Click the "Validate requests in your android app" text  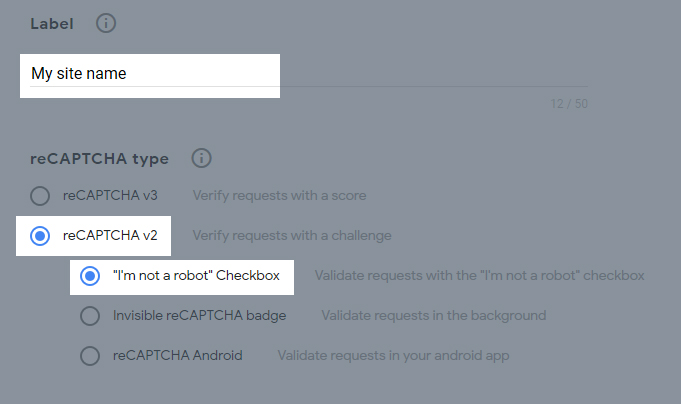pos(393,355)
